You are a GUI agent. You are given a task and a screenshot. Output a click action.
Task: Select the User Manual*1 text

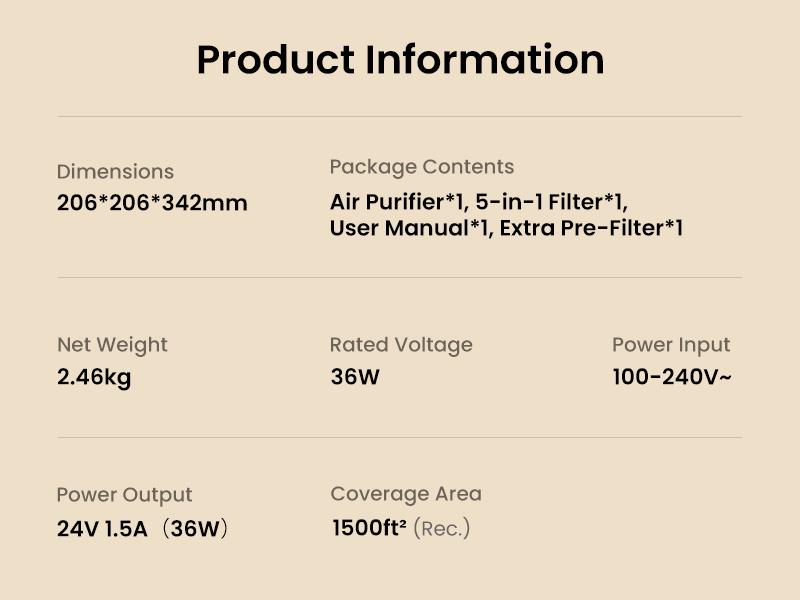click(410, 228)
